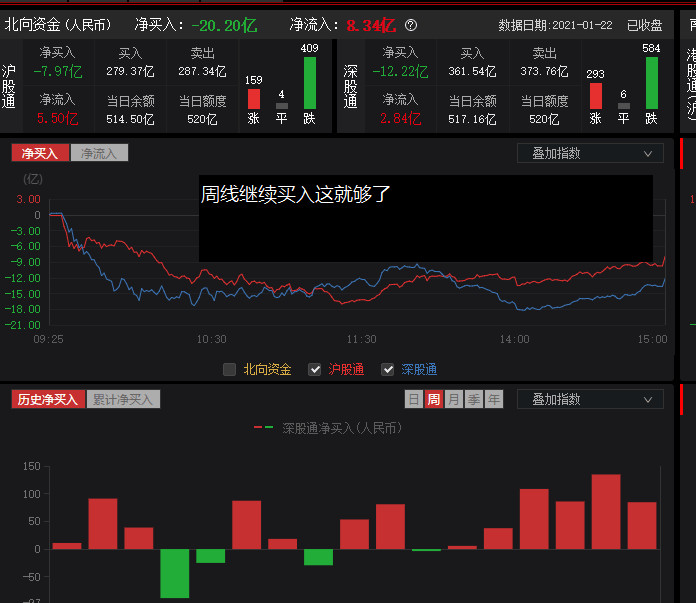Uncheck the 深股通 series checkbox

pyautogui.click(x=388, y=369)
